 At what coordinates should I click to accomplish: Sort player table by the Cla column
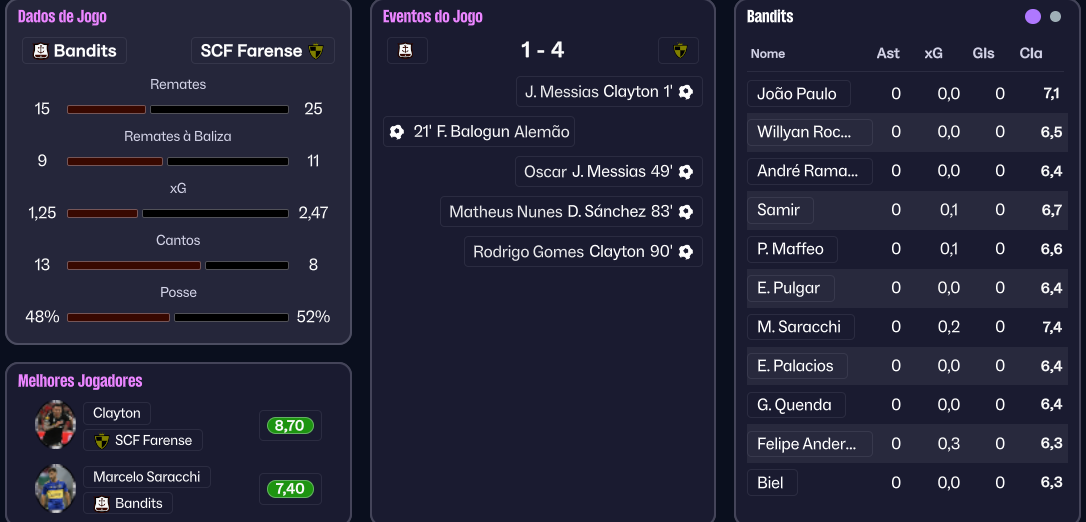click(1030, 54)
